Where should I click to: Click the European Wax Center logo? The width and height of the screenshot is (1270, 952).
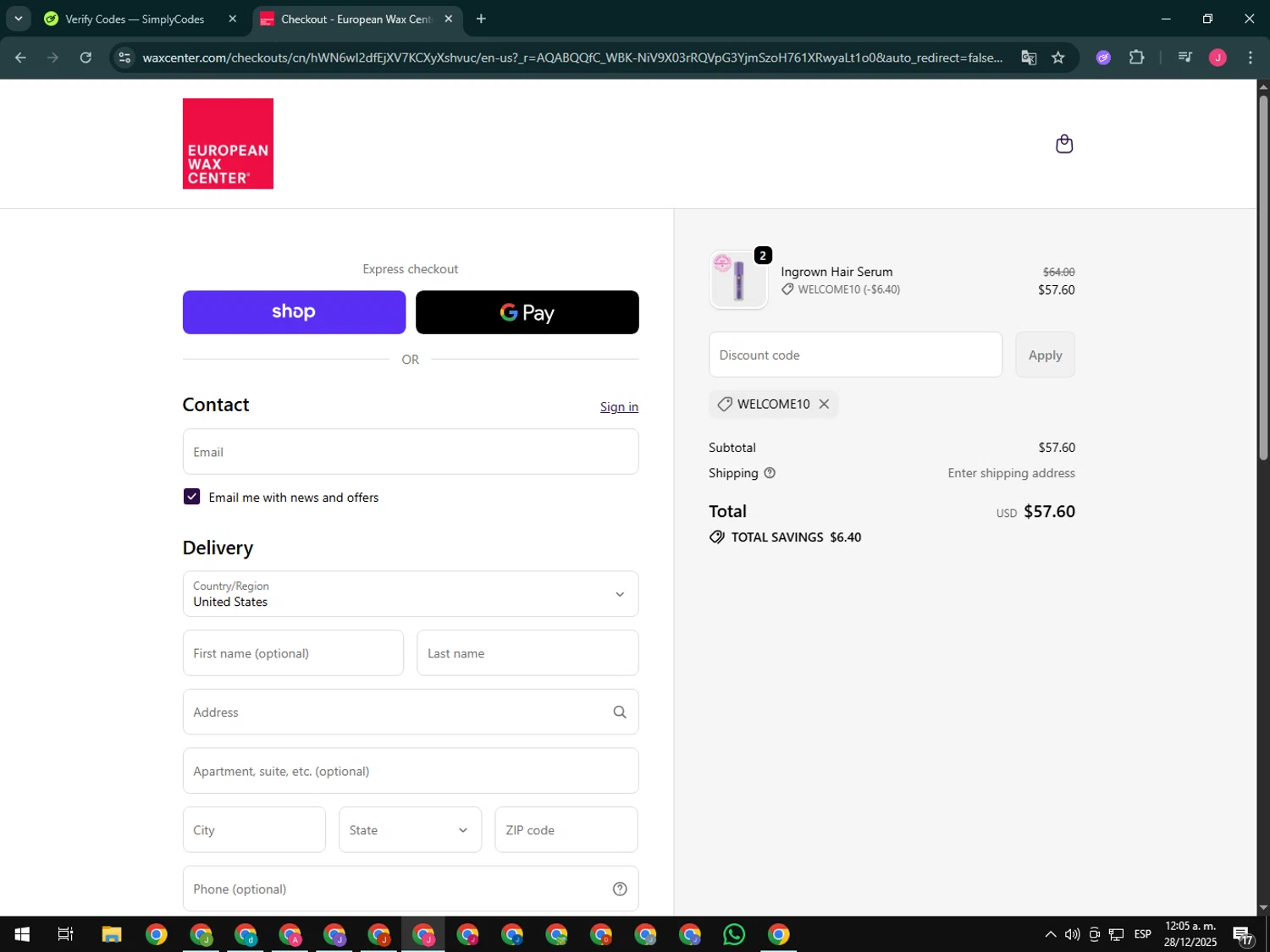[x=228, y=143]
